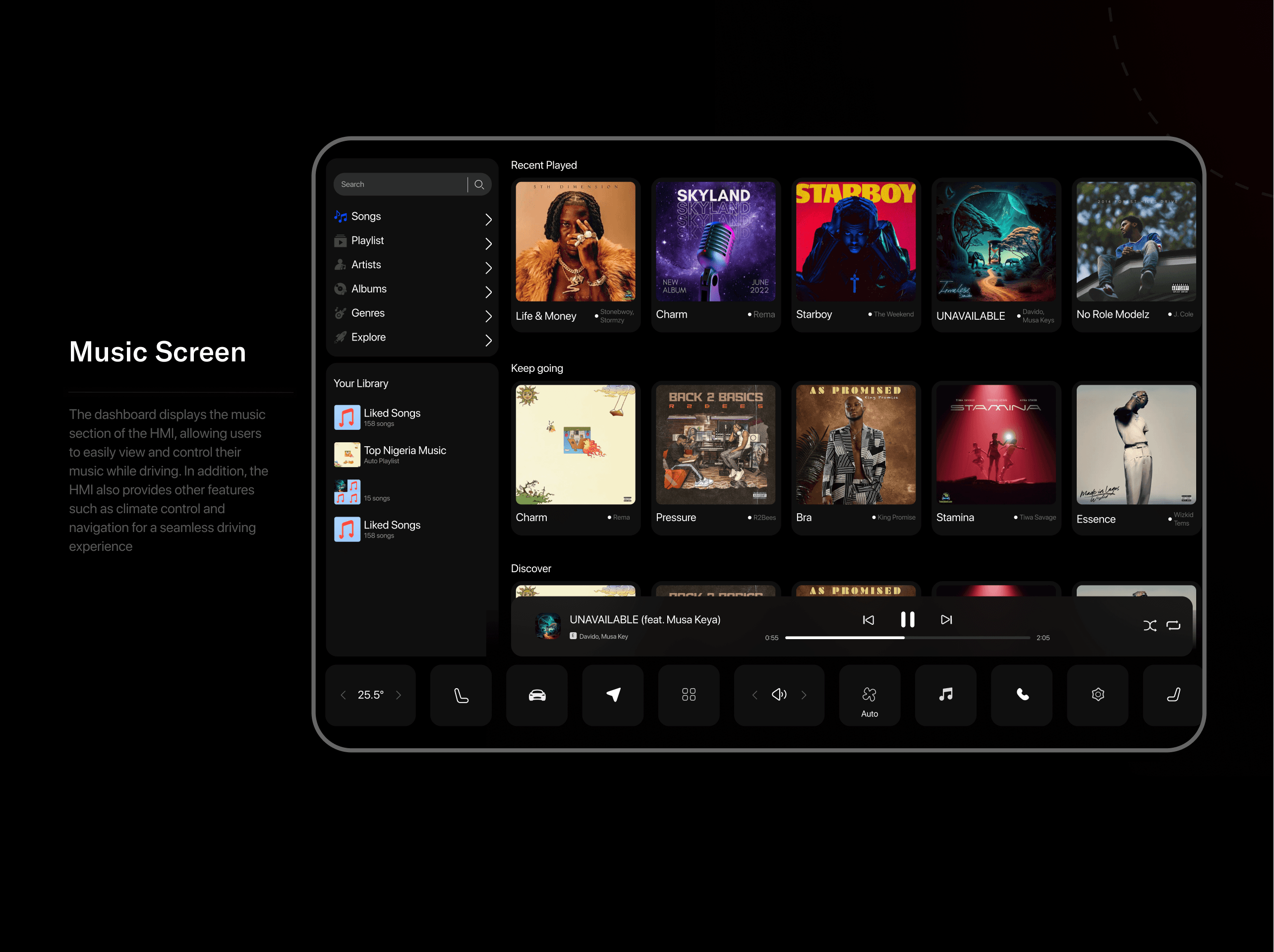1274x952 pixels.
Task: Expand the Genres section chevron
Action: (x=488, y=316)
